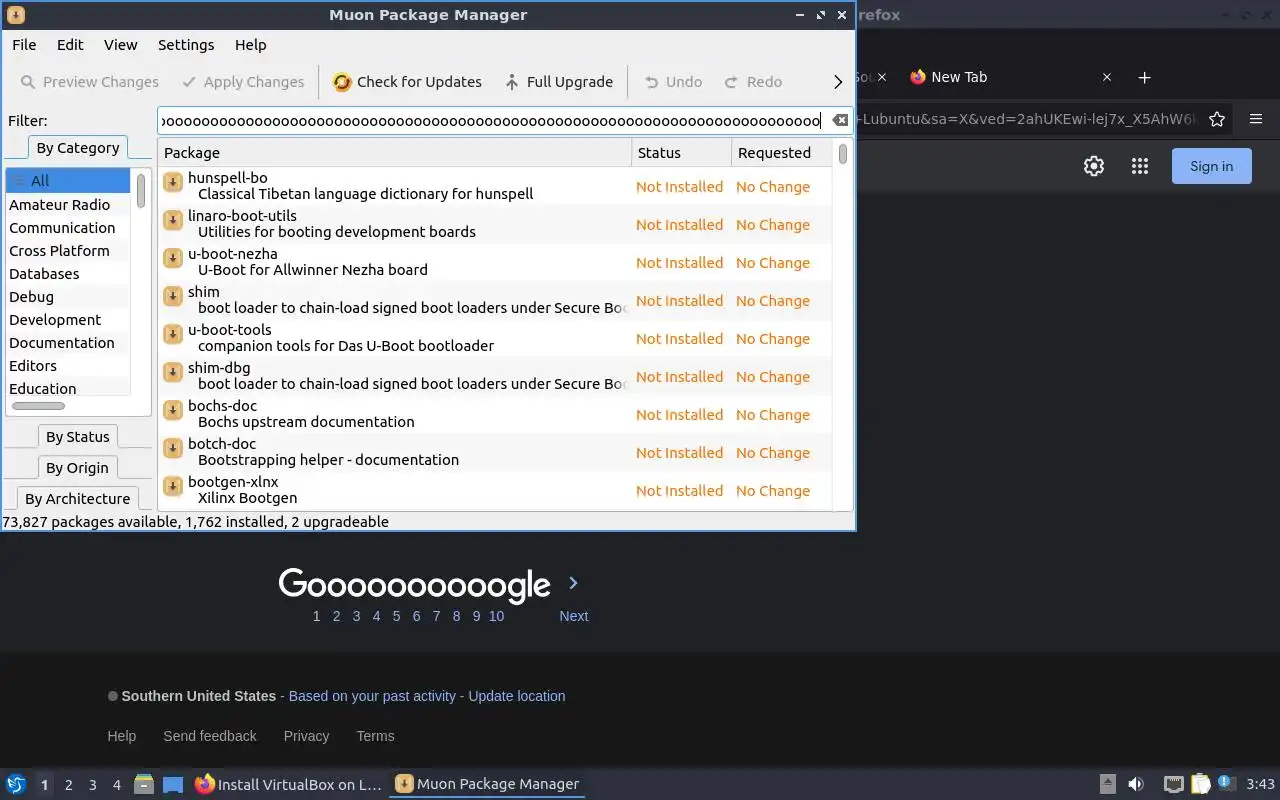Click the status icon beside shim-dbg

click(173, 372)
